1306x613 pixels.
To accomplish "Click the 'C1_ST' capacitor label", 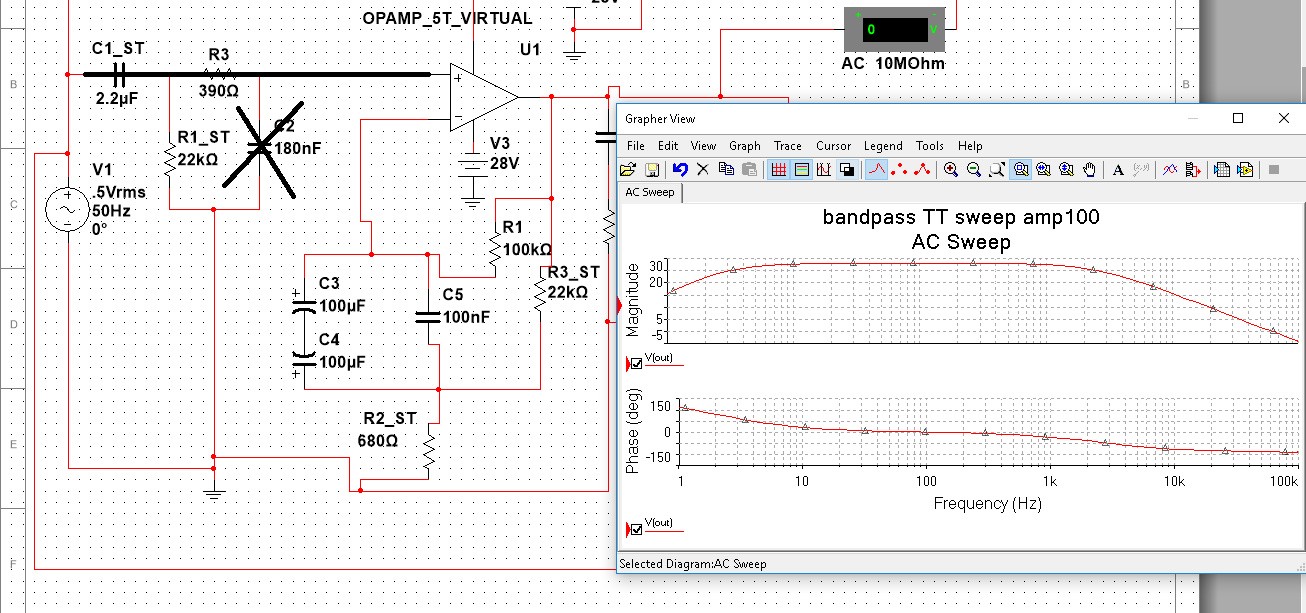I will 118,48.
